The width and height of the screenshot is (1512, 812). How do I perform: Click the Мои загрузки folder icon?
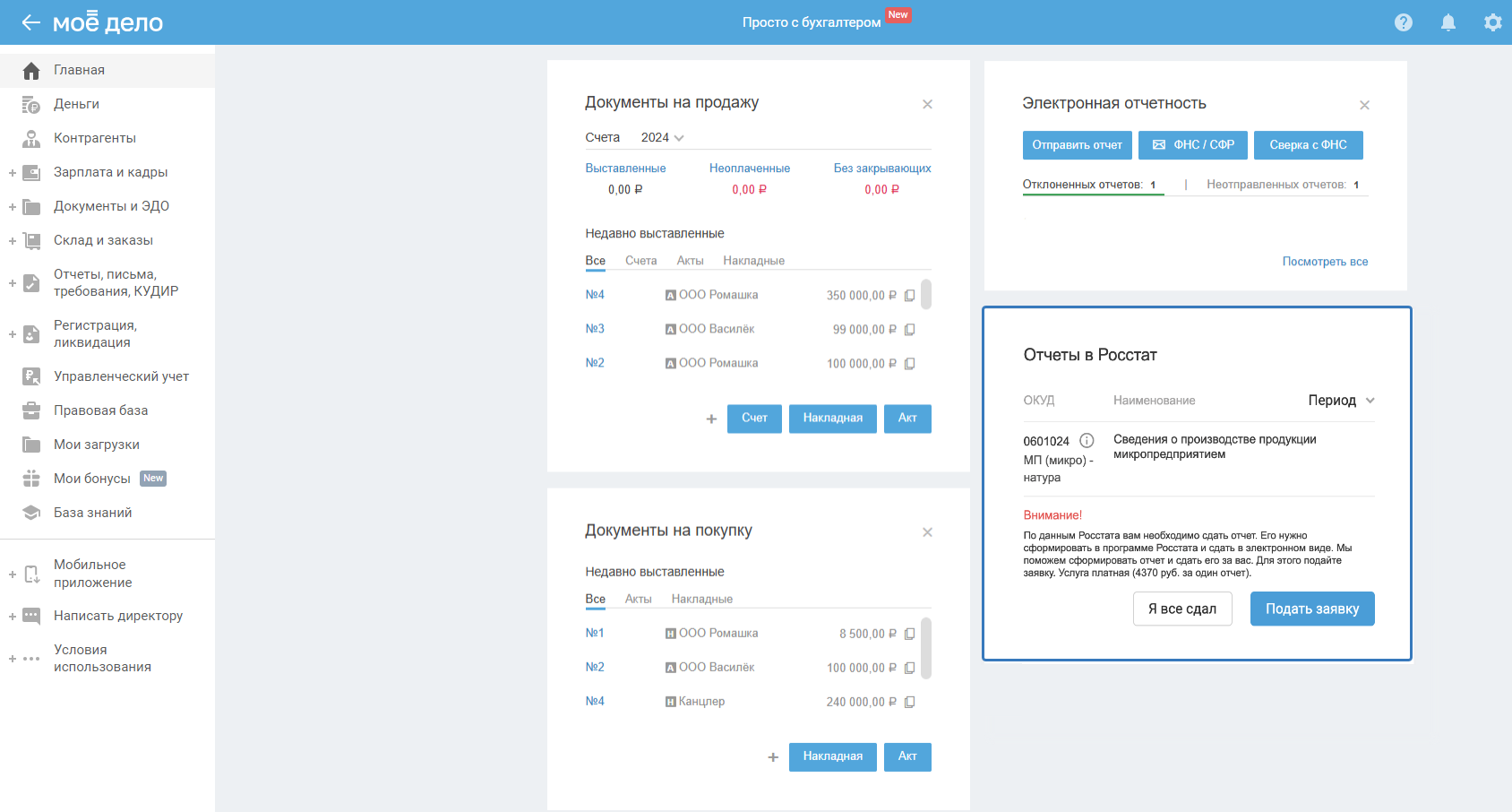31,445
